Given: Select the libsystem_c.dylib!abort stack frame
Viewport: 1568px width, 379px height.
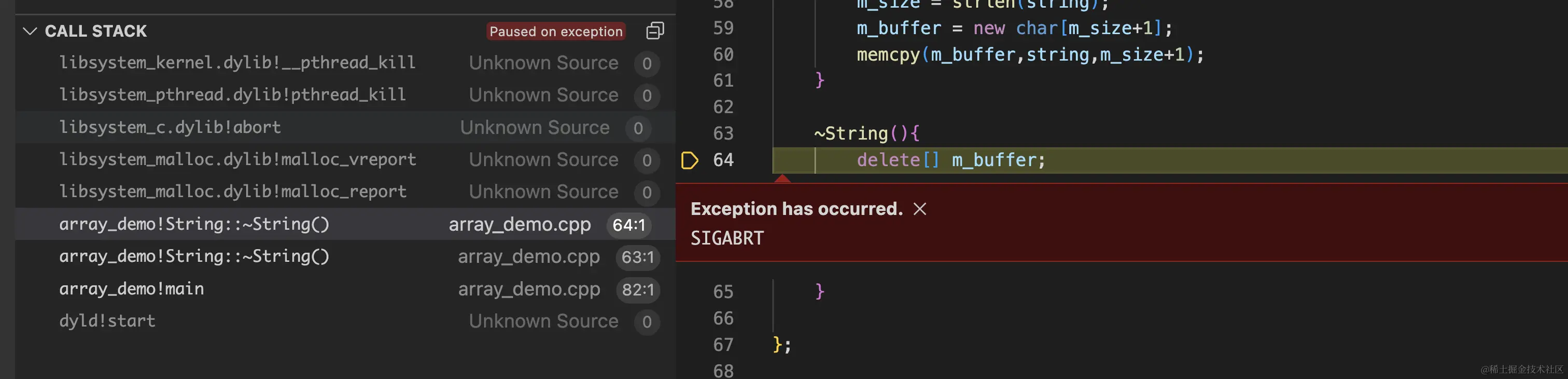Looking at the screenshot, I should 170,127.
